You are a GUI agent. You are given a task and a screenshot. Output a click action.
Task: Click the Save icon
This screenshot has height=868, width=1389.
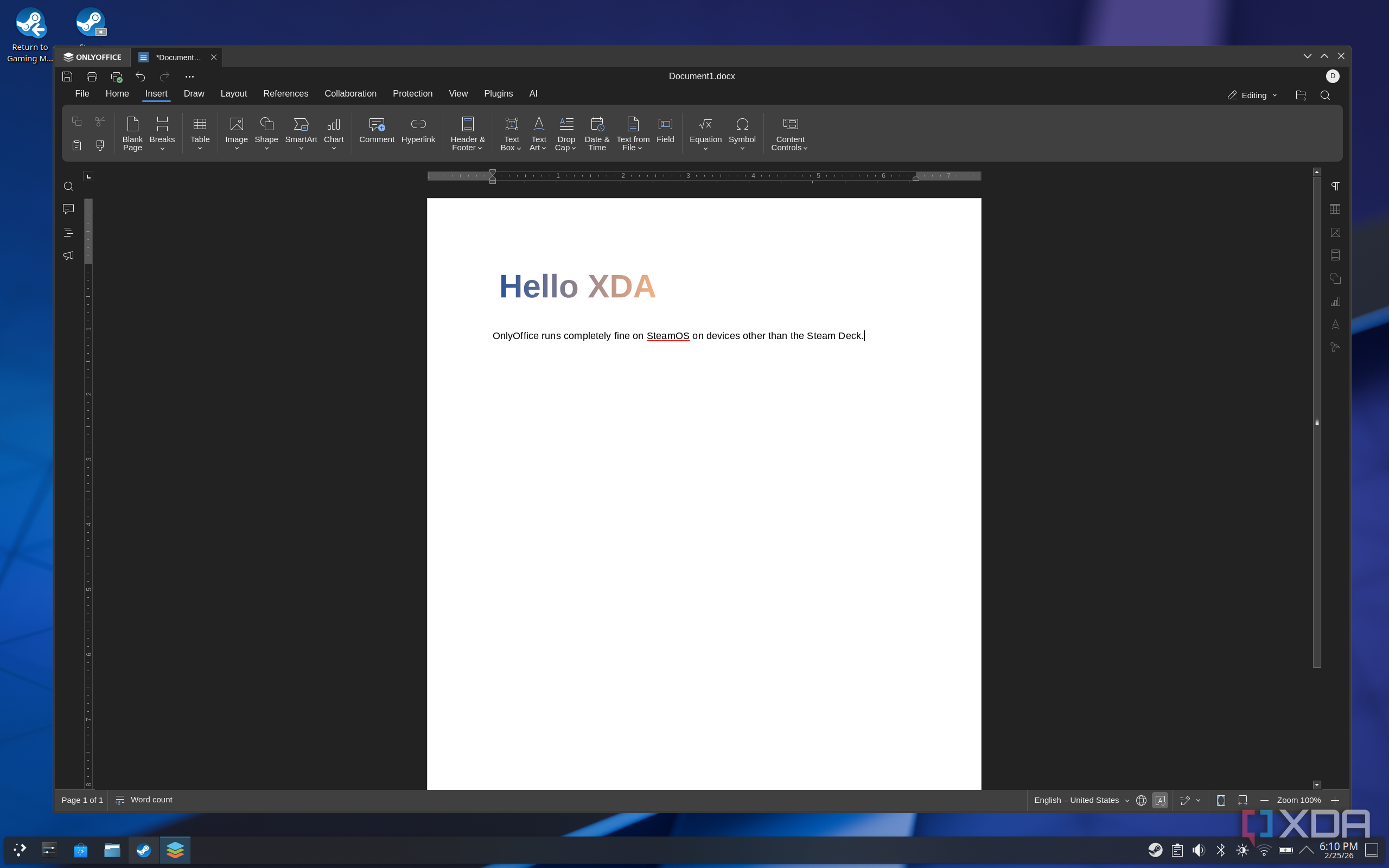point(67,76)
